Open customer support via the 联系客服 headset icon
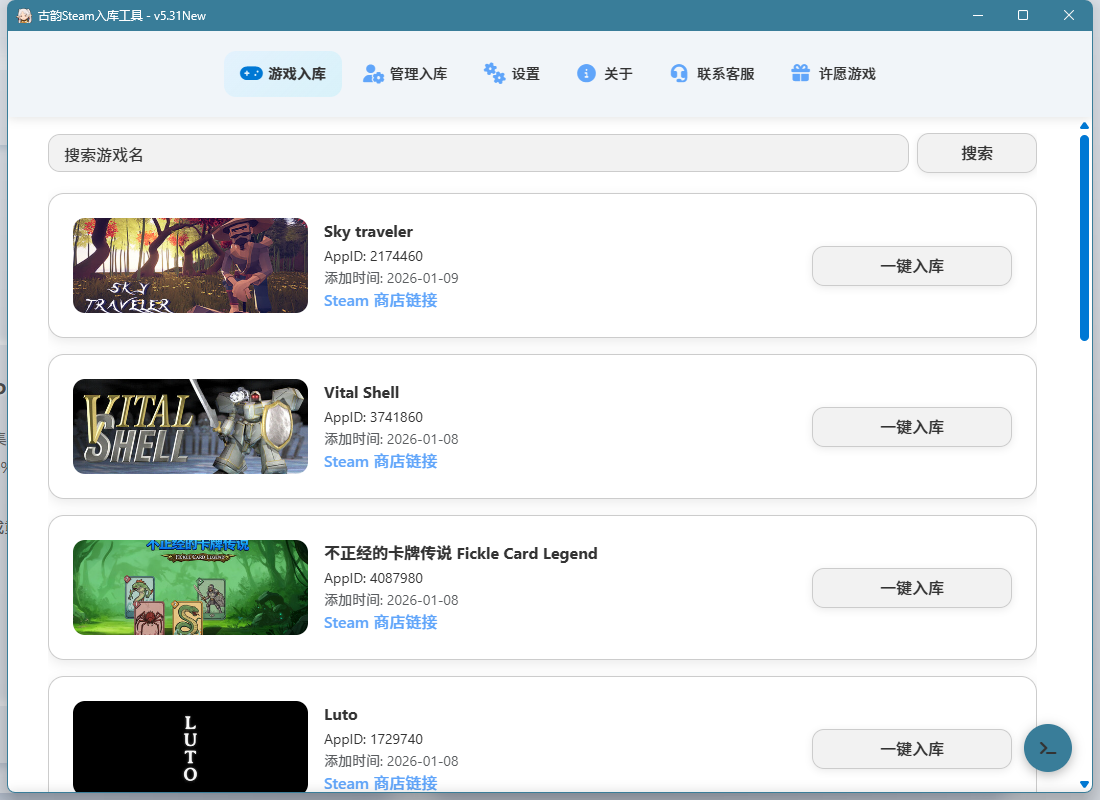This screenshot has height=800, width=1100. pyautogui.click(x=678, y=73)
